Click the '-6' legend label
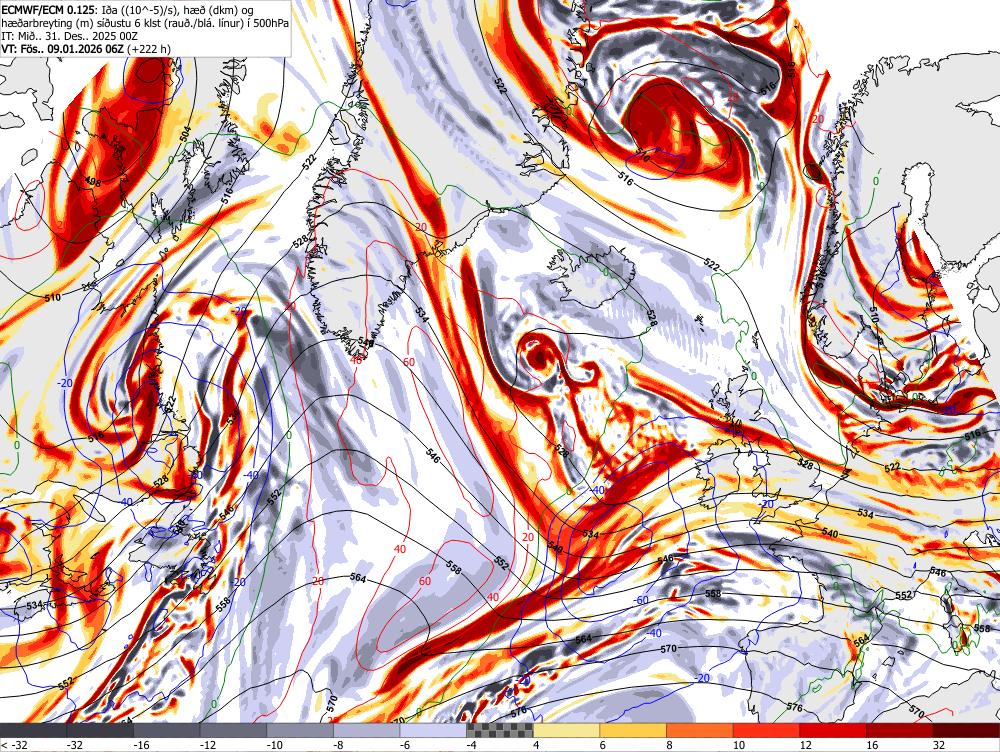 tap(405, 745)
